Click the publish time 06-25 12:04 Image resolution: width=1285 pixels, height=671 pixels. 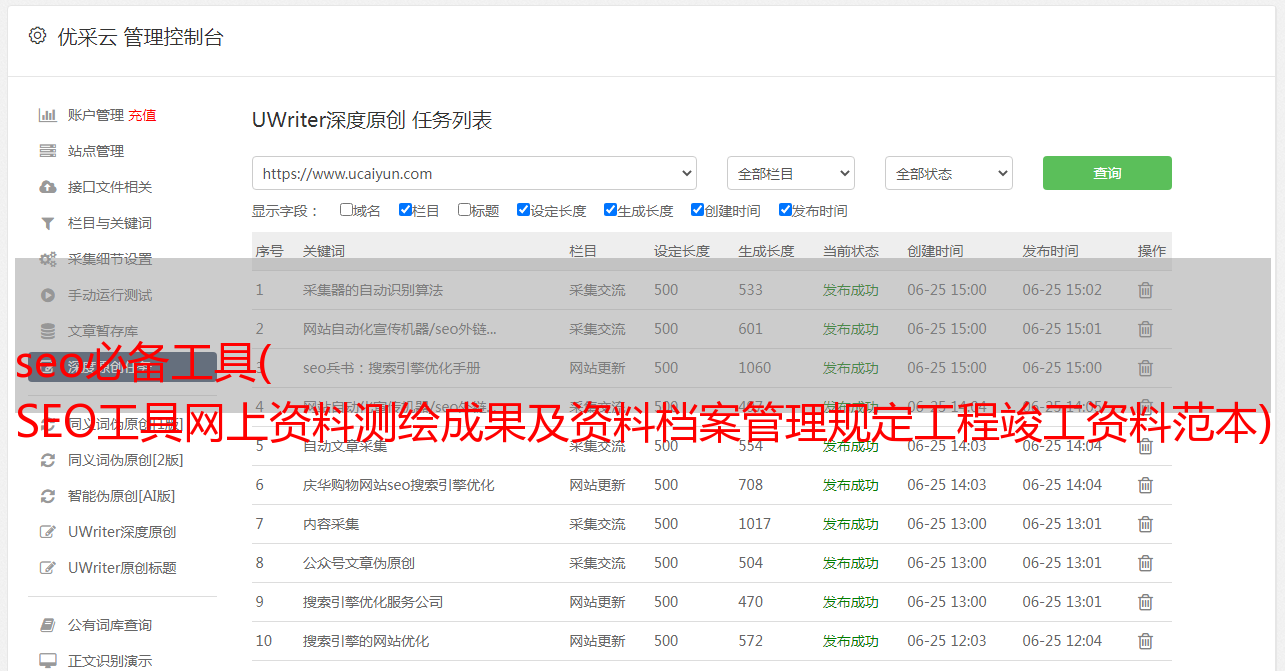pos(1062,641)
